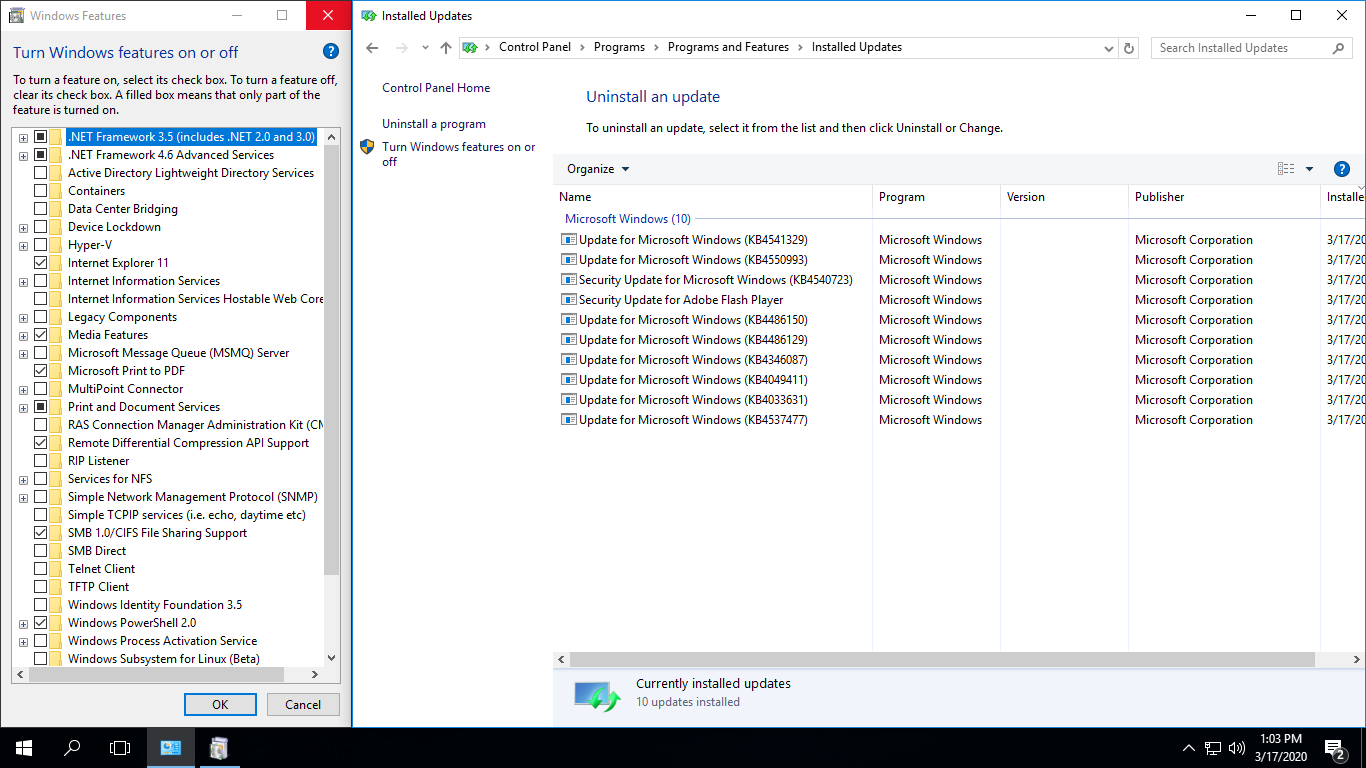Click the icon of update KB4541329
Screen dimensions: 1366x768
568,240
